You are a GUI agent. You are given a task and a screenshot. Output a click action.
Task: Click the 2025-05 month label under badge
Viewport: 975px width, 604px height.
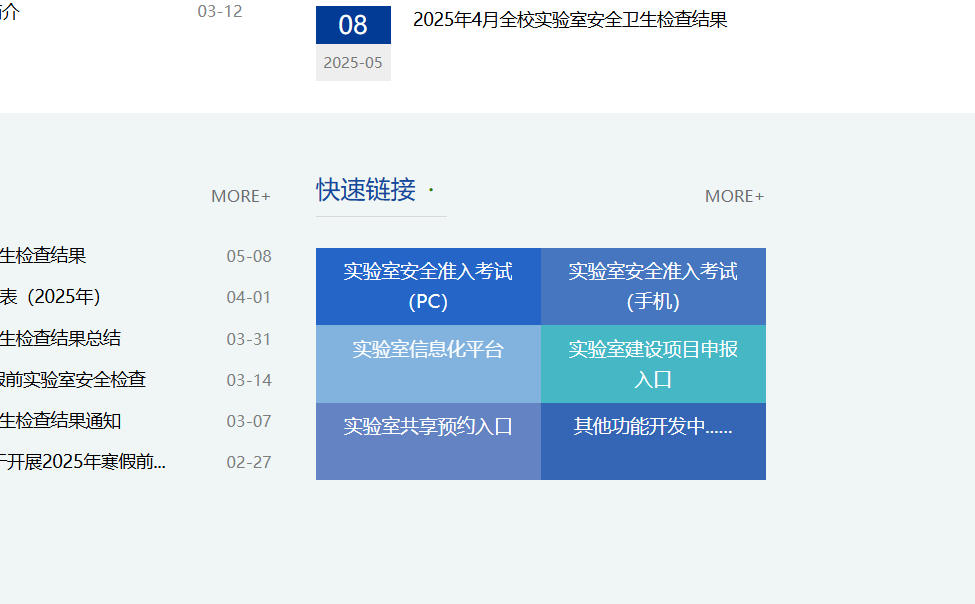pyautogui.click(x=353, y=62)
